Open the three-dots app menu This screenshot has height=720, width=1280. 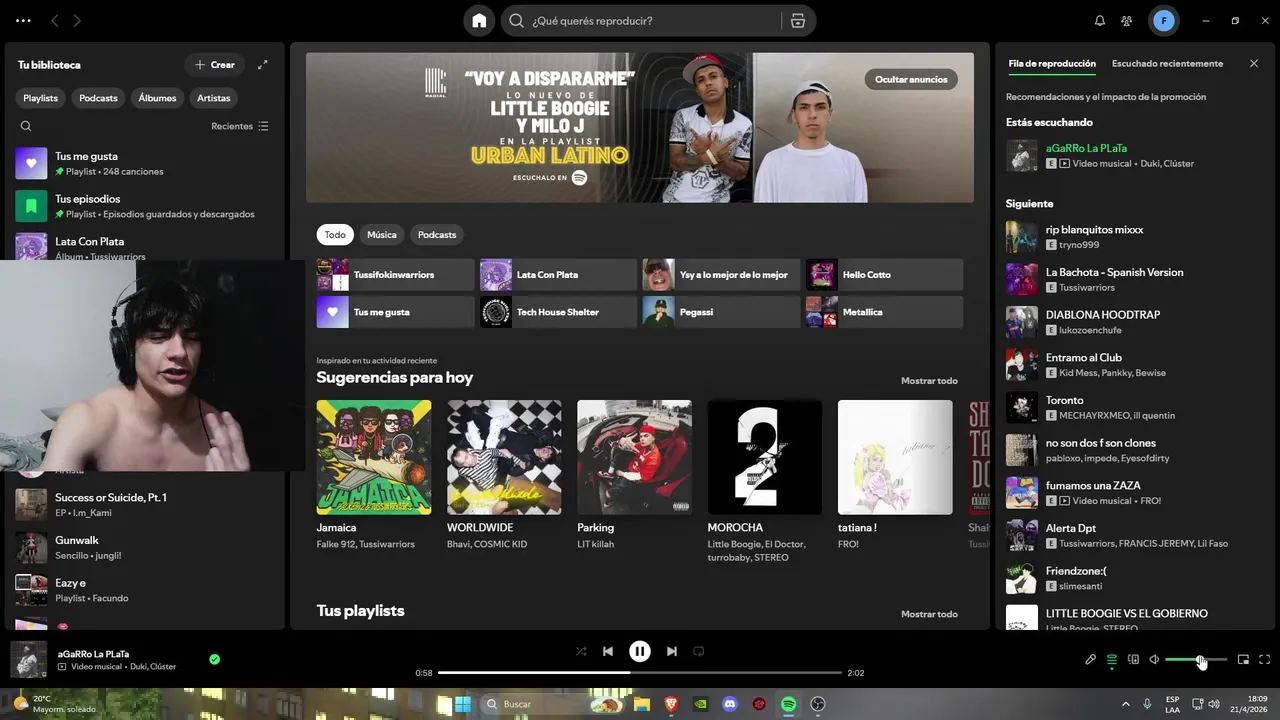coord(23,20)
